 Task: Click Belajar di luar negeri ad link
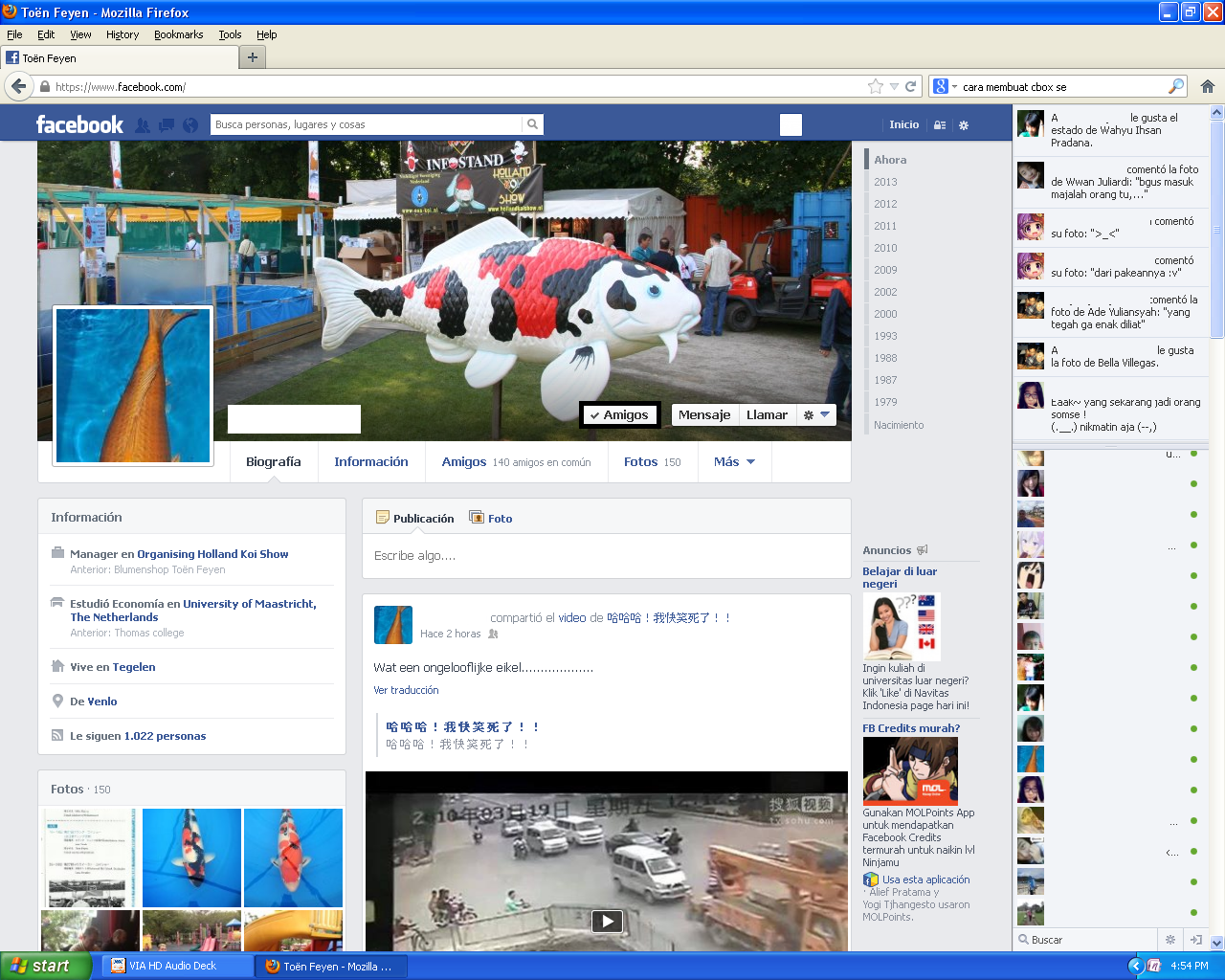900,577
